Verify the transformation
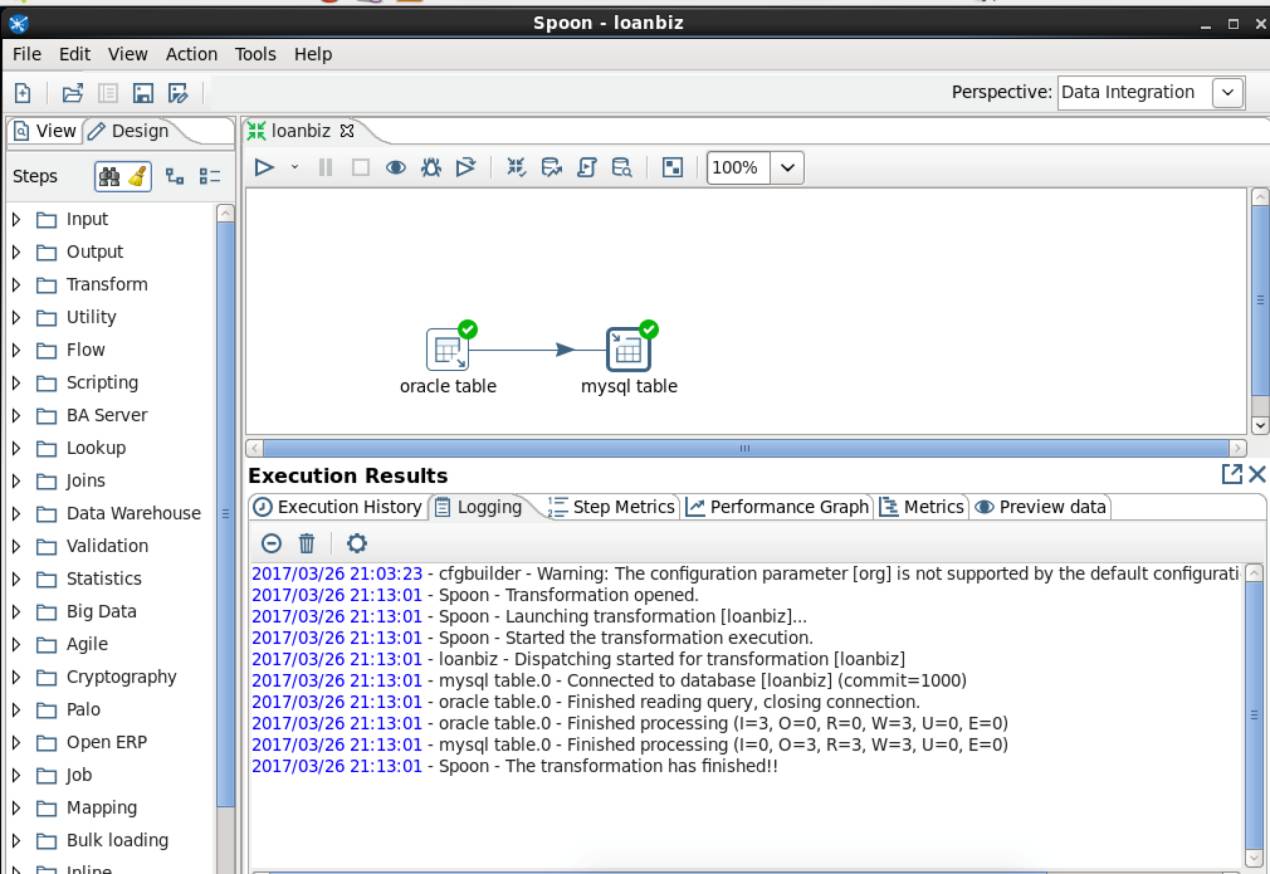Screen dimensions: 1270x874 pyautogui.click(x=517, y=167)
